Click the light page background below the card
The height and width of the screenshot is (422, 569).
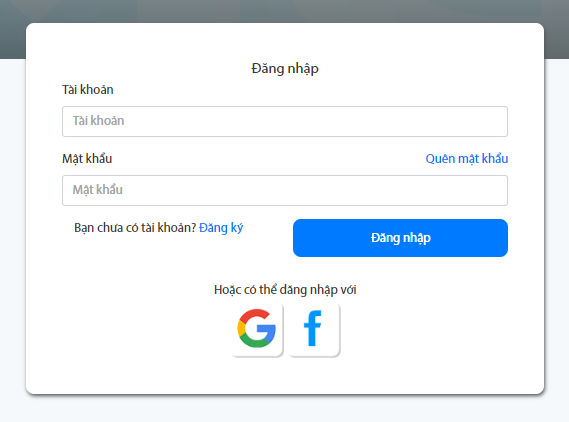(284, 409)
